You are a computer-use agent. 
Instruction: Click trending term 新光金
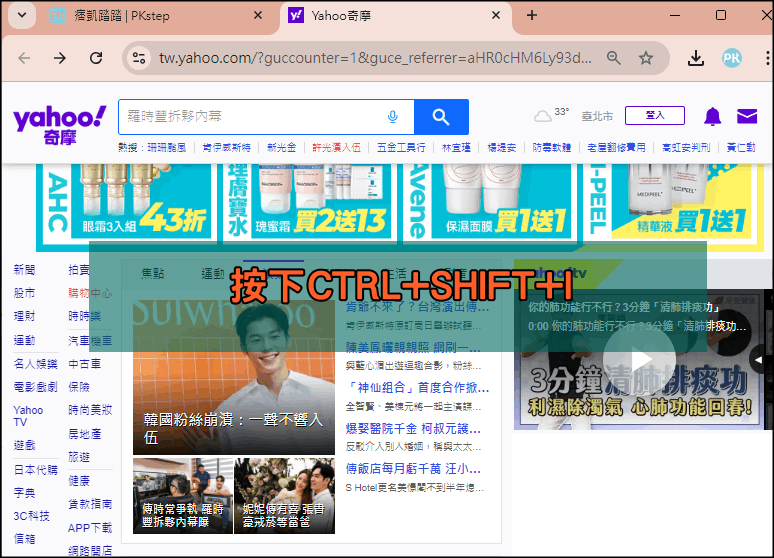point(281,147)
